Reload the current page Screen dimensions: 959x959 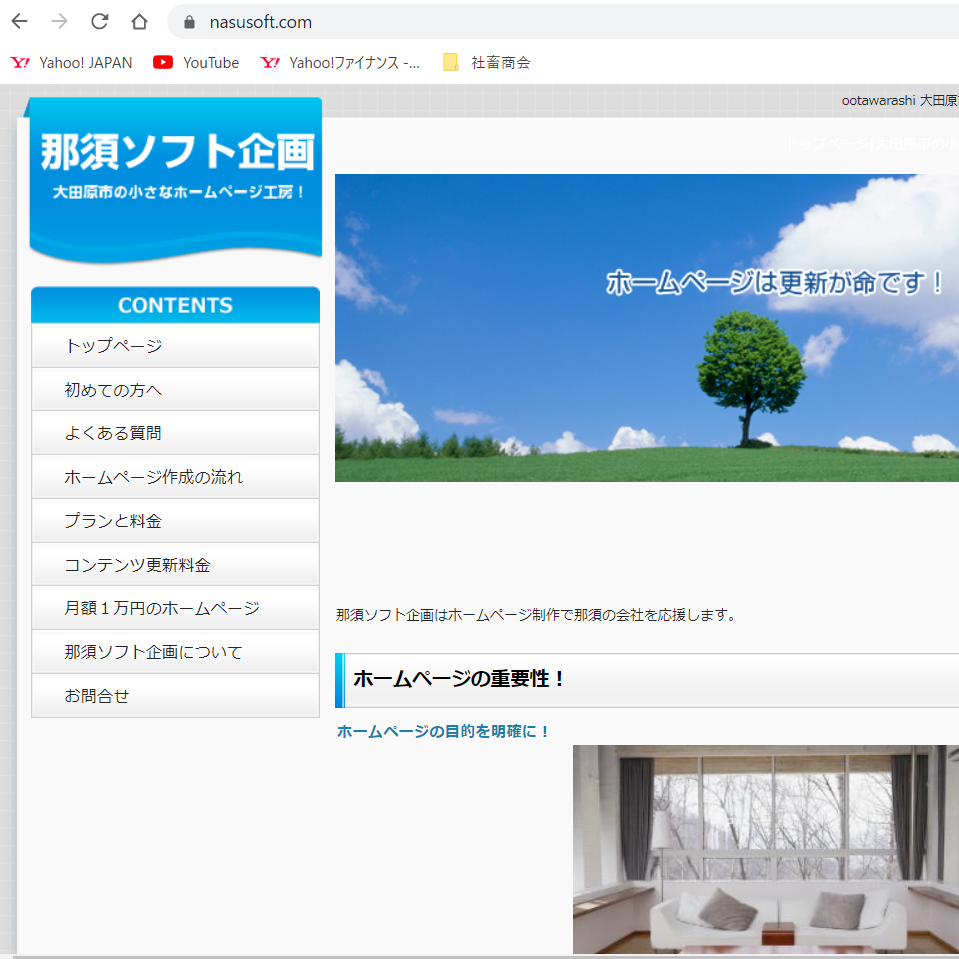[x=99, y=22]
